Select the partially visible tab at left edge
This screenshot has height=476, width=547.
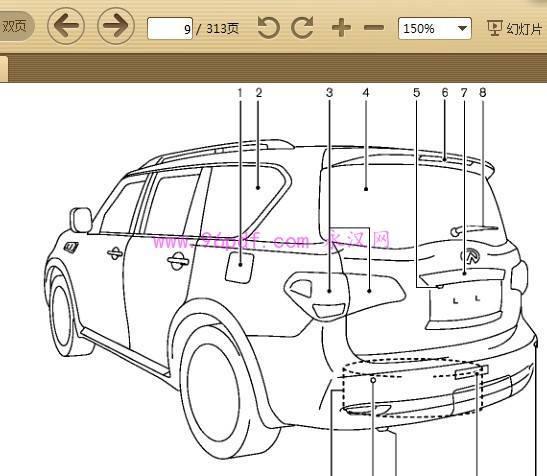point(3,68)
